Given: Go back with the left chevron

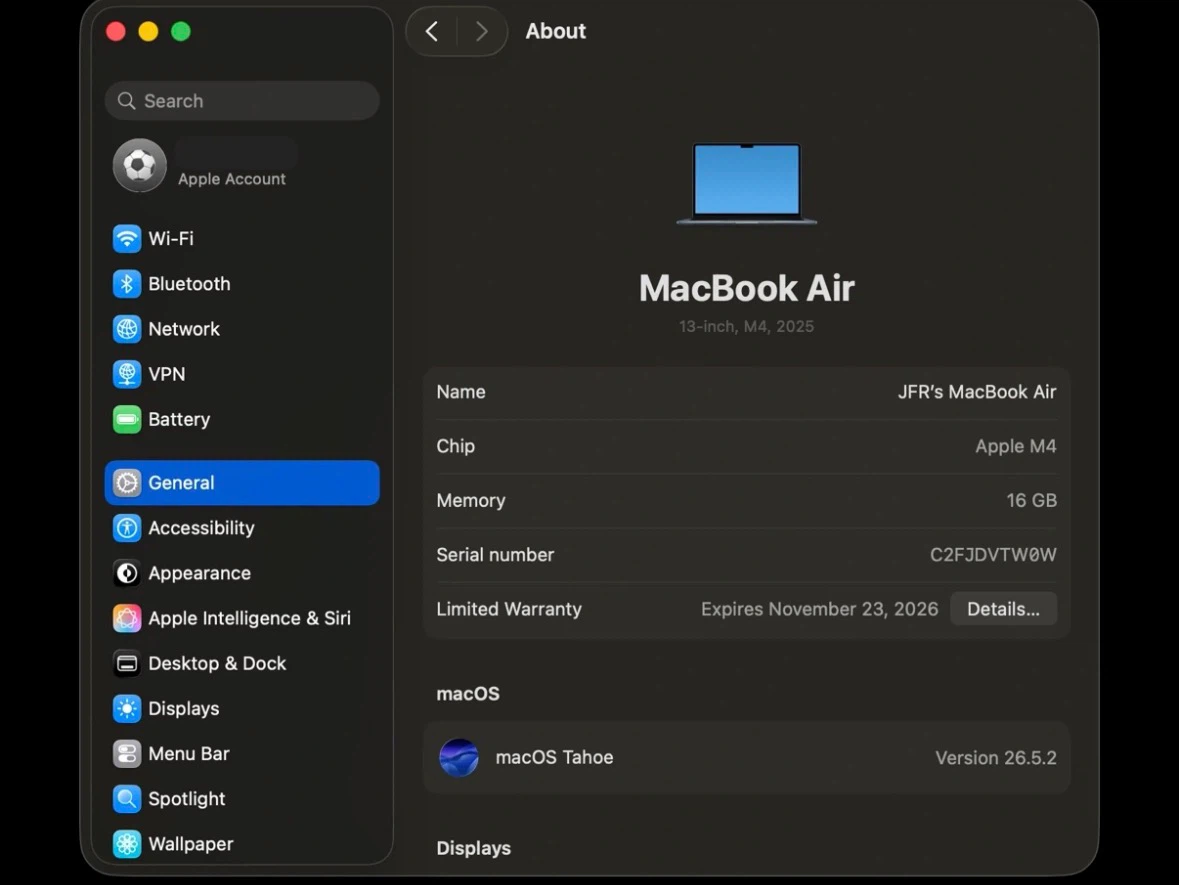Looking at the screenshot, I should point(432,32).
